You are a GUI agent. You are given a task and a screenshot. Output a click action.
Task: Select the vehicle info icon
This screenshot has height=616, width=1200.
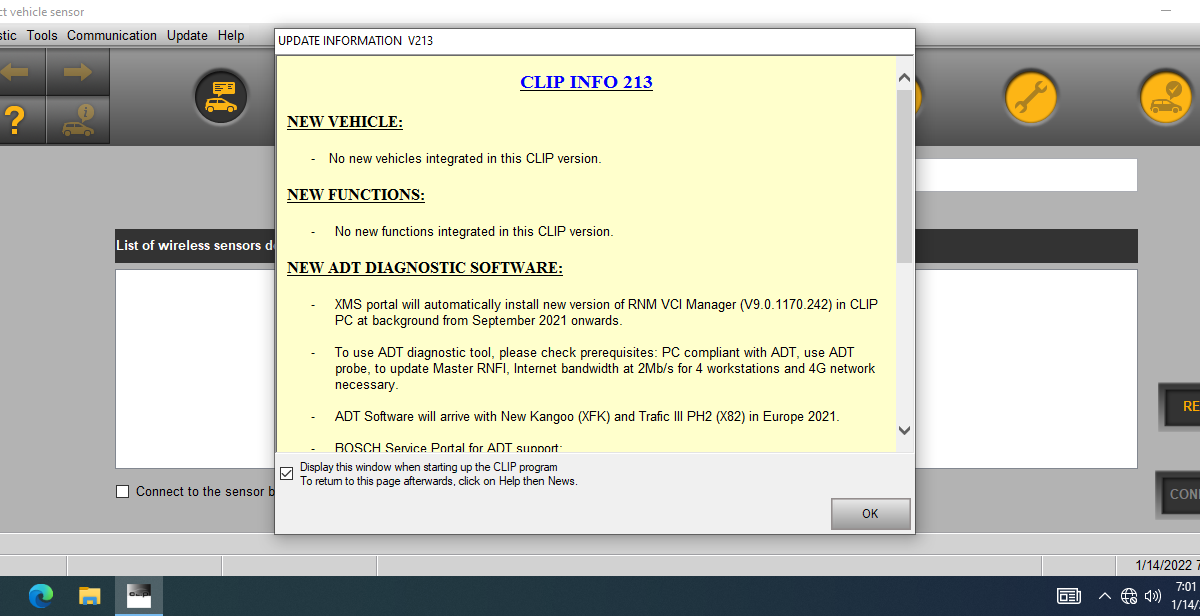[x=78, y=120]
